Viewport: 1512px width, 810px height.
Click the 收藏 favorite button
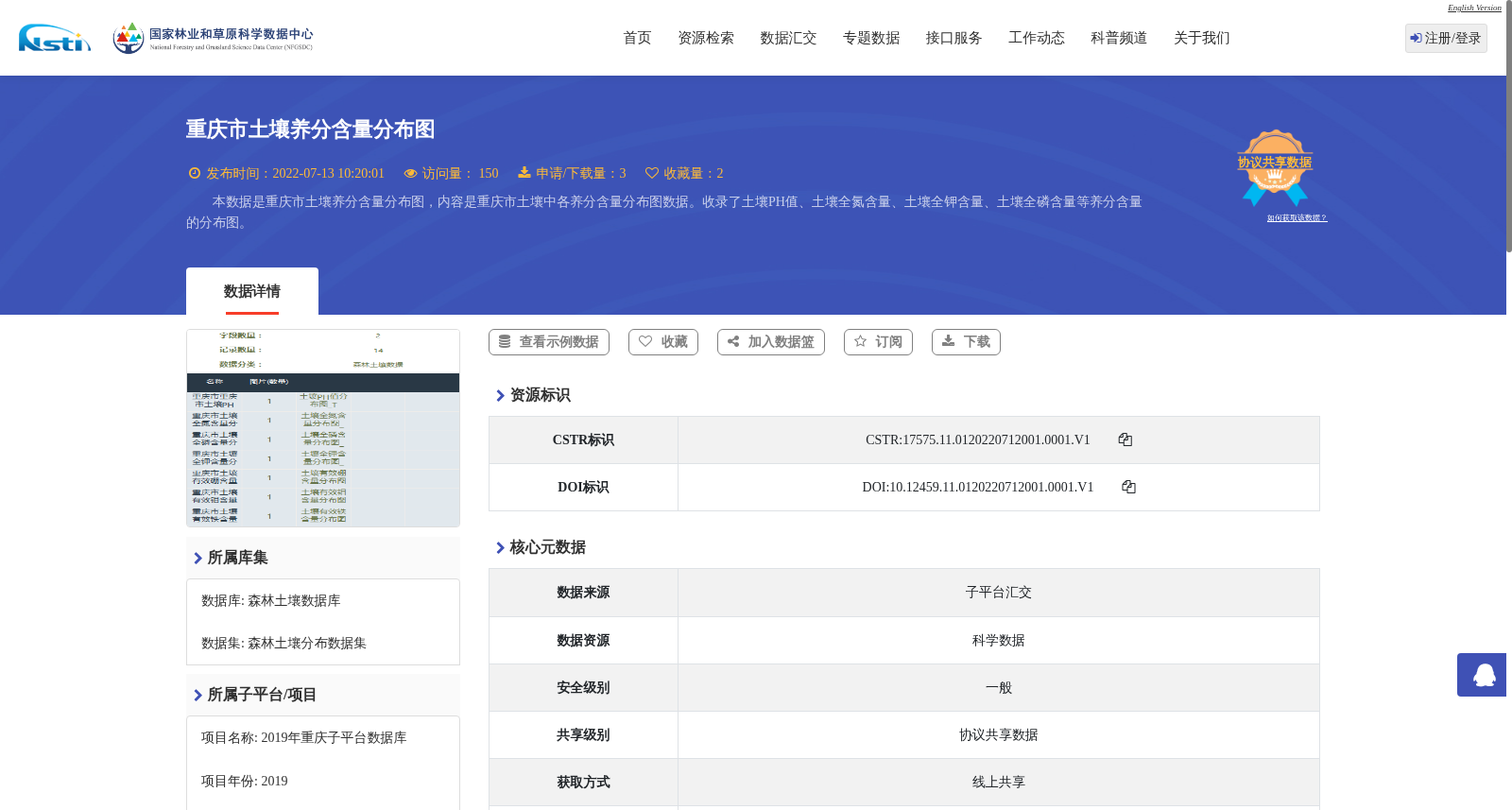tap(663, 342)
